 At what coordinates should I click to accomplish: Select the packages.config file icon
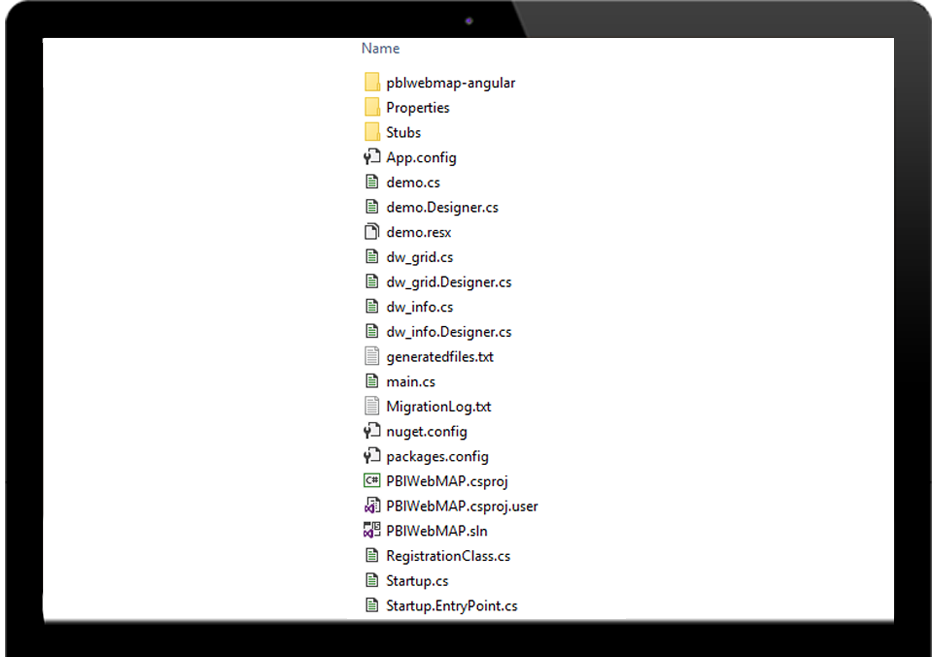372,455
